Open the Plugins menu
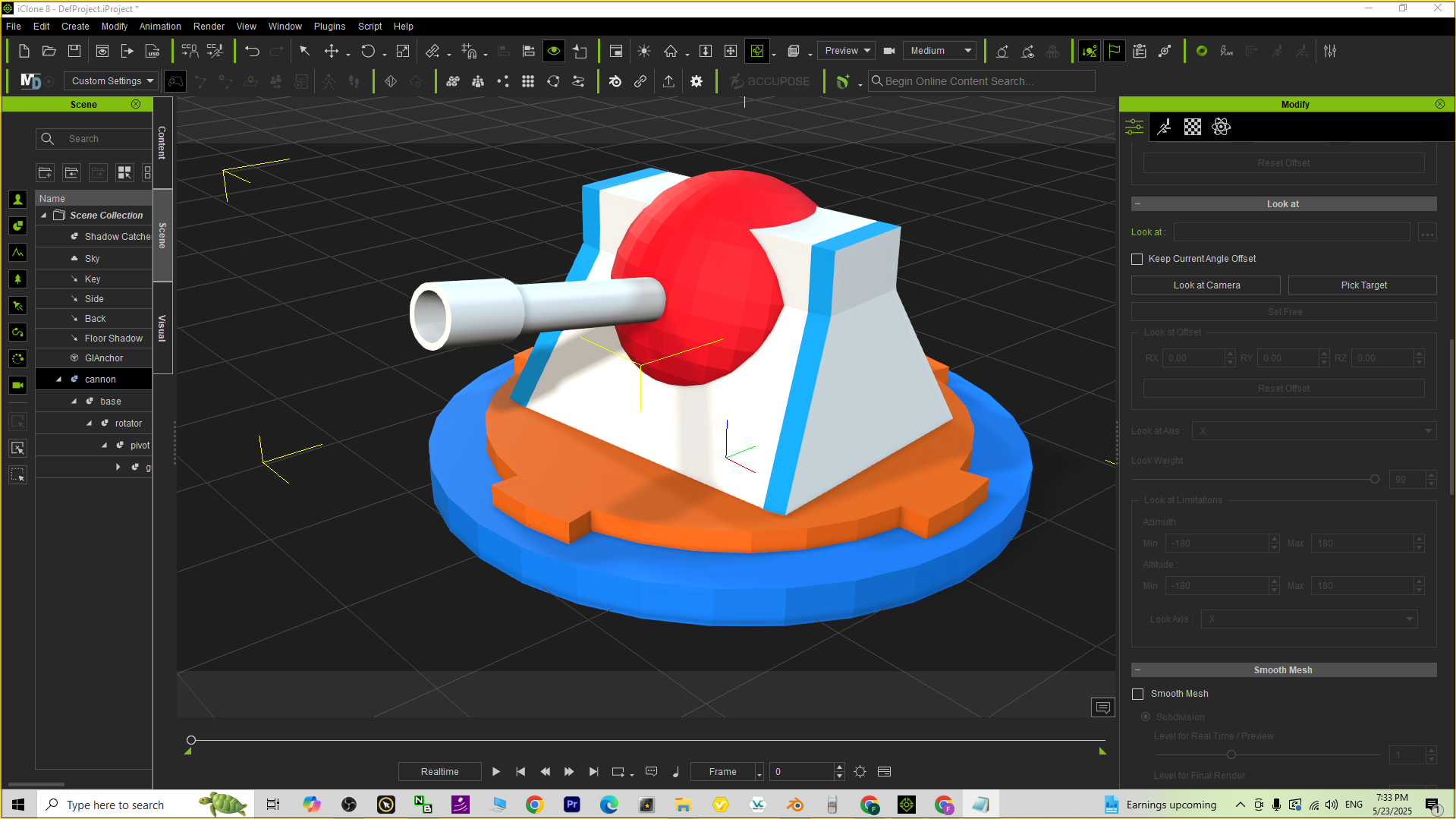 coord(329,26)
